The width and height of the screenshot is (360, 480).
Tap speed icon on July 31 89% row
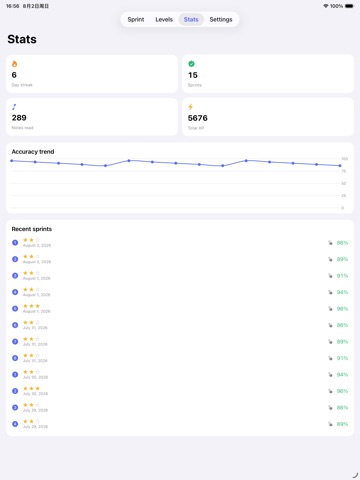(330, 342)
